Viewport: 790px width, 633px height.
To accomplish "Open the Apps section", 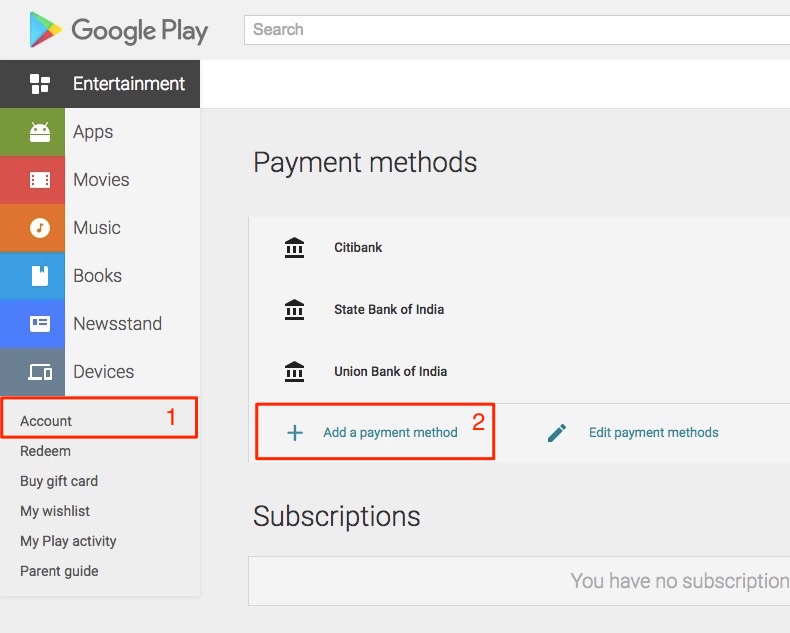I will (100, 132).
